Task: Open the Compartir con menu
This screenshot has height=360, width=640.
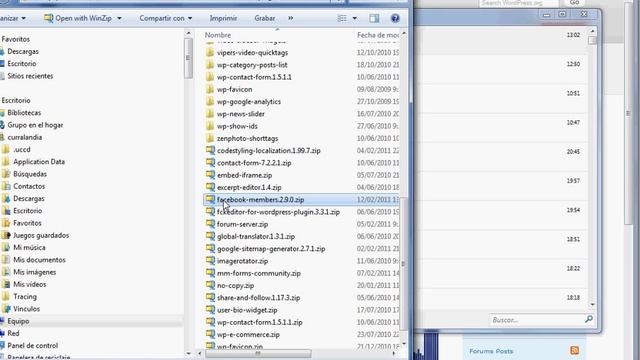Action: point(165,18)
